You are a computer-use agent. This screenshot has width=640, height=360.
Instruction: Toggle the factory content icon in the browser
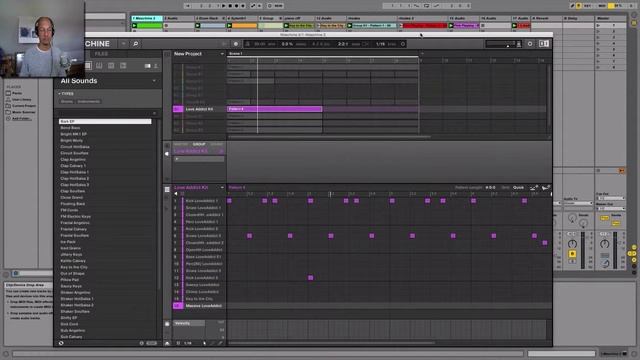[147, 66]
